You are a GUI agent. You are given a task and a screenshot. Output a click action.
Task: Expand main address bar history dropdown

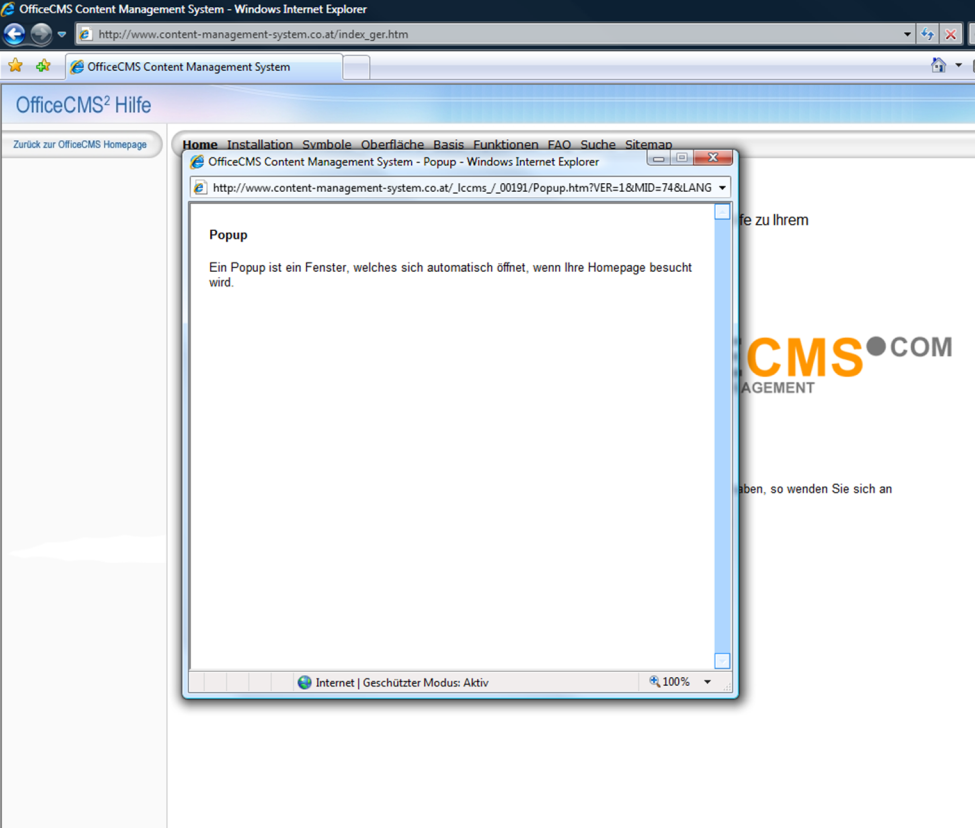point(907,34)
